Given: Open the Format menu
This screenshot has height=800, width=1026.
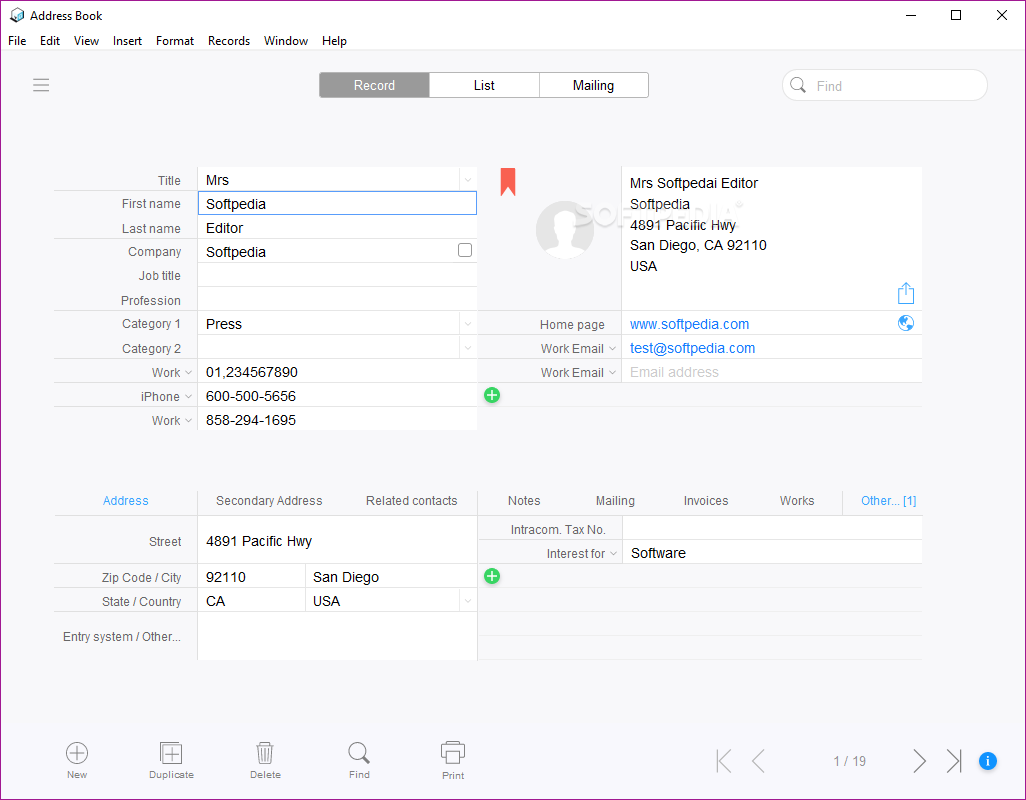Looking at the screenshot, I should (x=175, y=41).
